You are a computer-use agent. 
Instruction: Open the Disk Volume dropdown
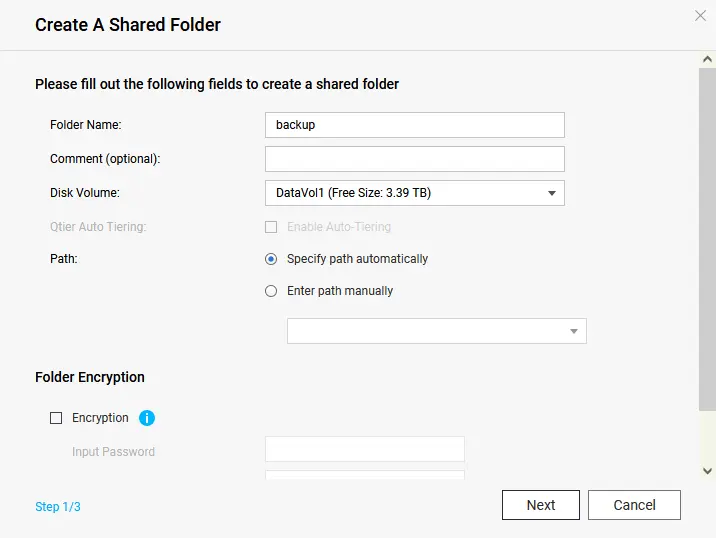[x=415, y=193]
